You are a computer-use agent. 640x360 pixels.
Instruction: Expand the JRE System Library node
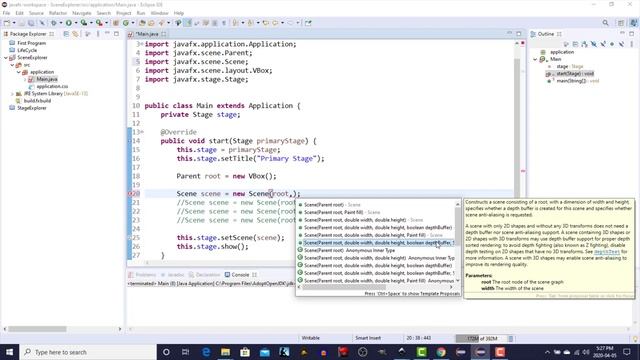point(12,94)
